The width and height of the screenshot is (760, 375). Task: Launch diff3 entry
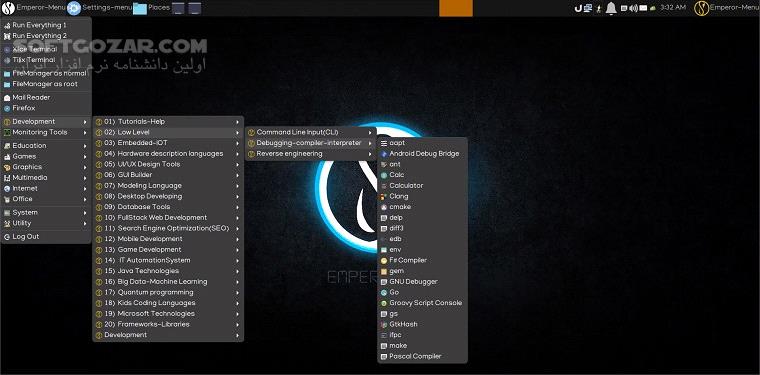(x=422, y=228)
